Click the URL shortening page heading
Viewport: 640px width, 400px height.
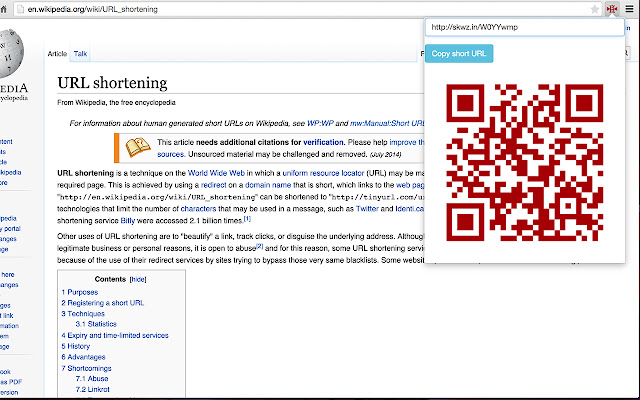[x=112, y=83]
